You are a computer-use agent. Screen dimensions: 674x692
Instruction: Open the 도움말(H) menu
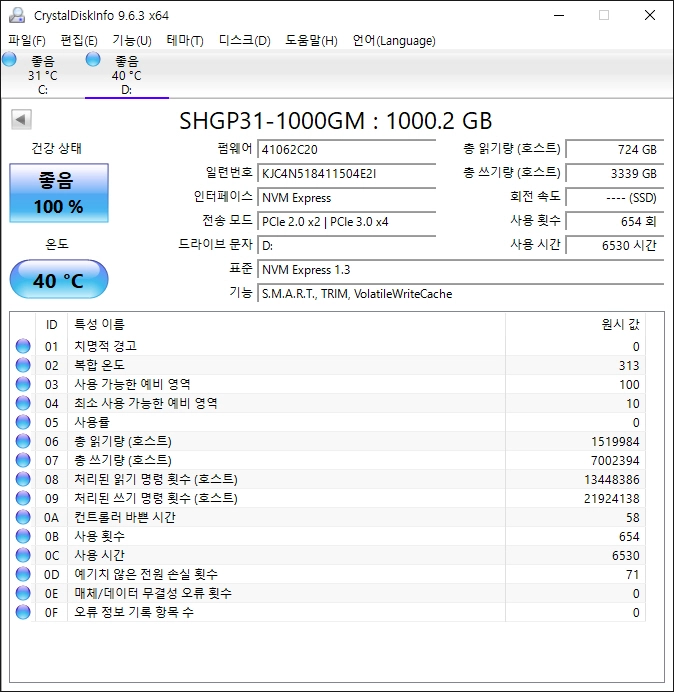pyautogui.click(x=311, y=41)
